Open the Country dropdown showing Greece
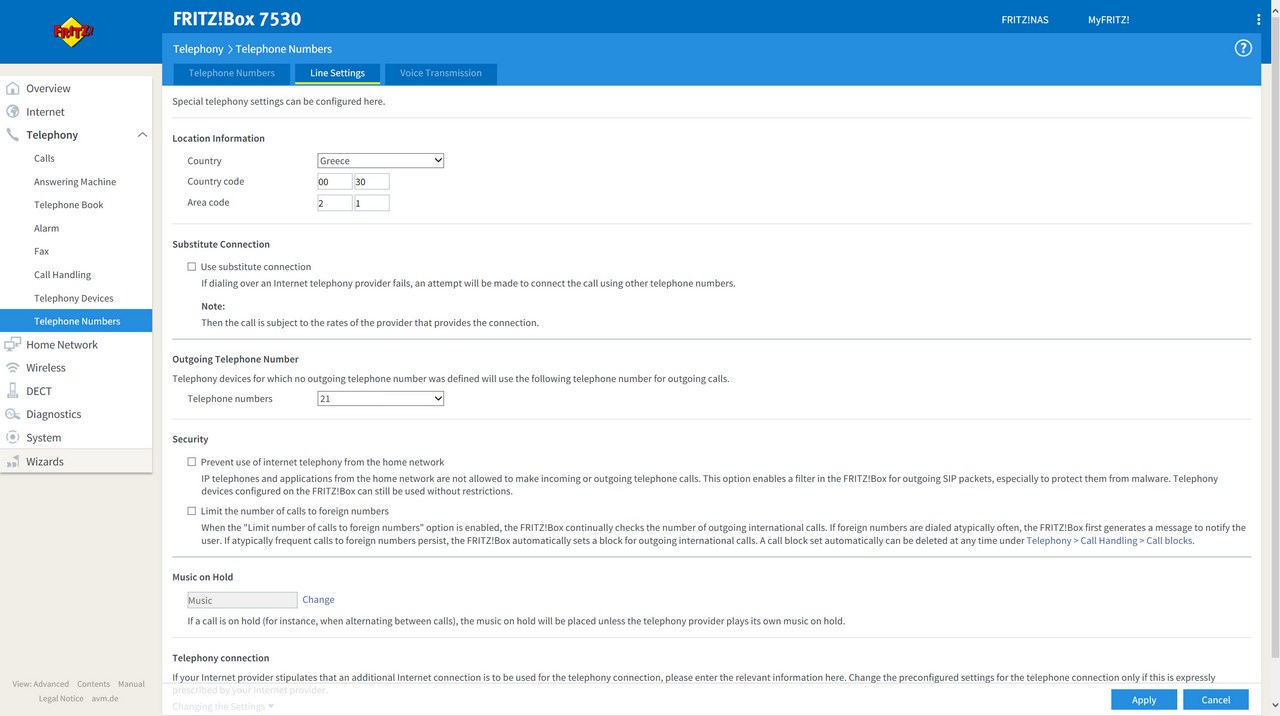The width and height of the screenshot is (1280, 716). [381, 160]
